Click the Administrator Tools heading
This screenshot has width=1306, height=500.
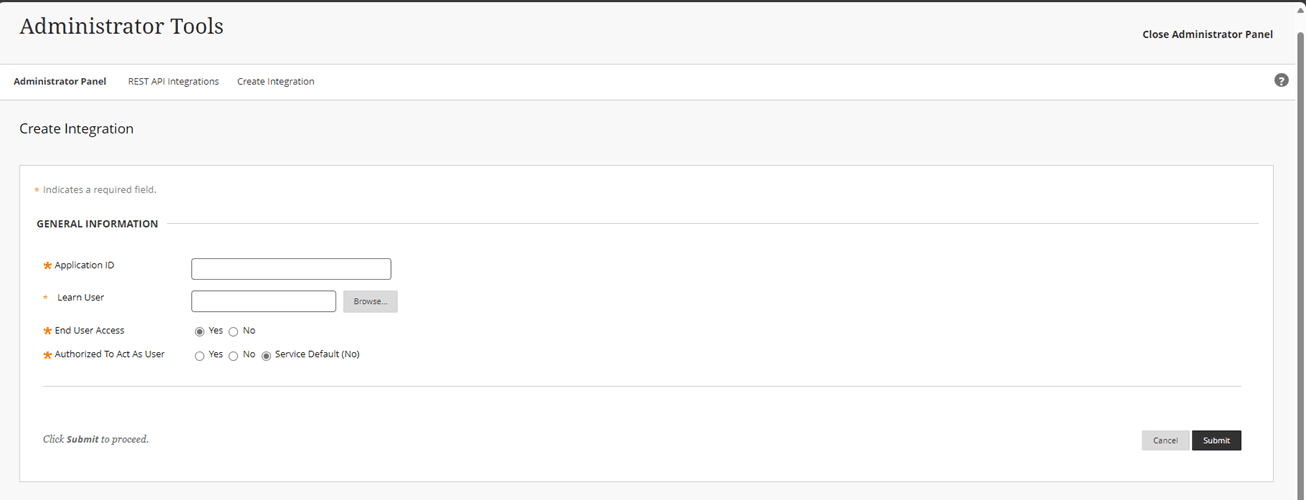click(x=121, y=27)
